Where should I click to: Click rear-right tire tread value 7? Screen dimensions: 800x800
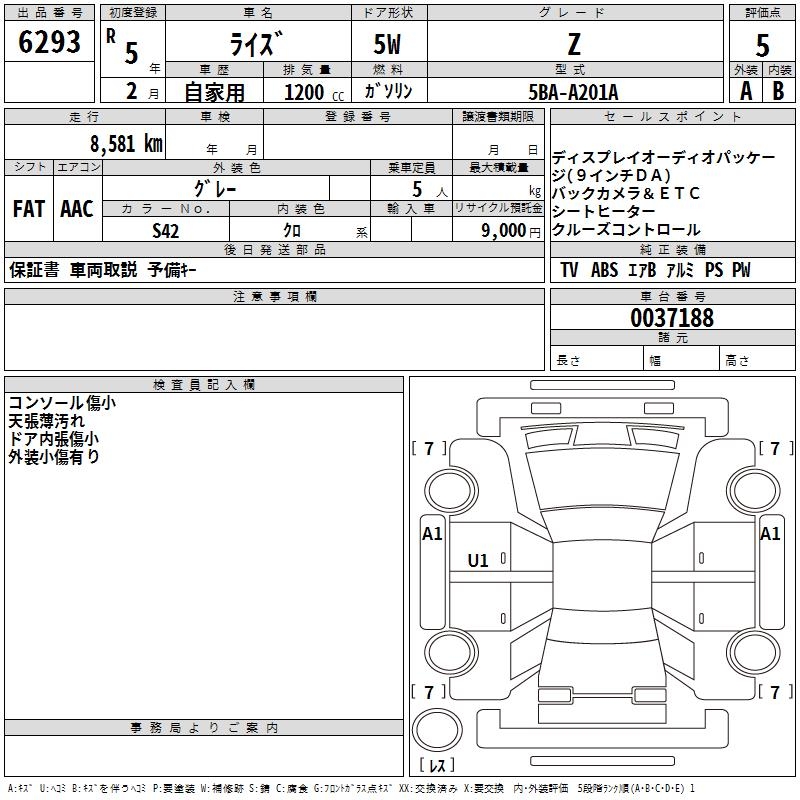776,692
